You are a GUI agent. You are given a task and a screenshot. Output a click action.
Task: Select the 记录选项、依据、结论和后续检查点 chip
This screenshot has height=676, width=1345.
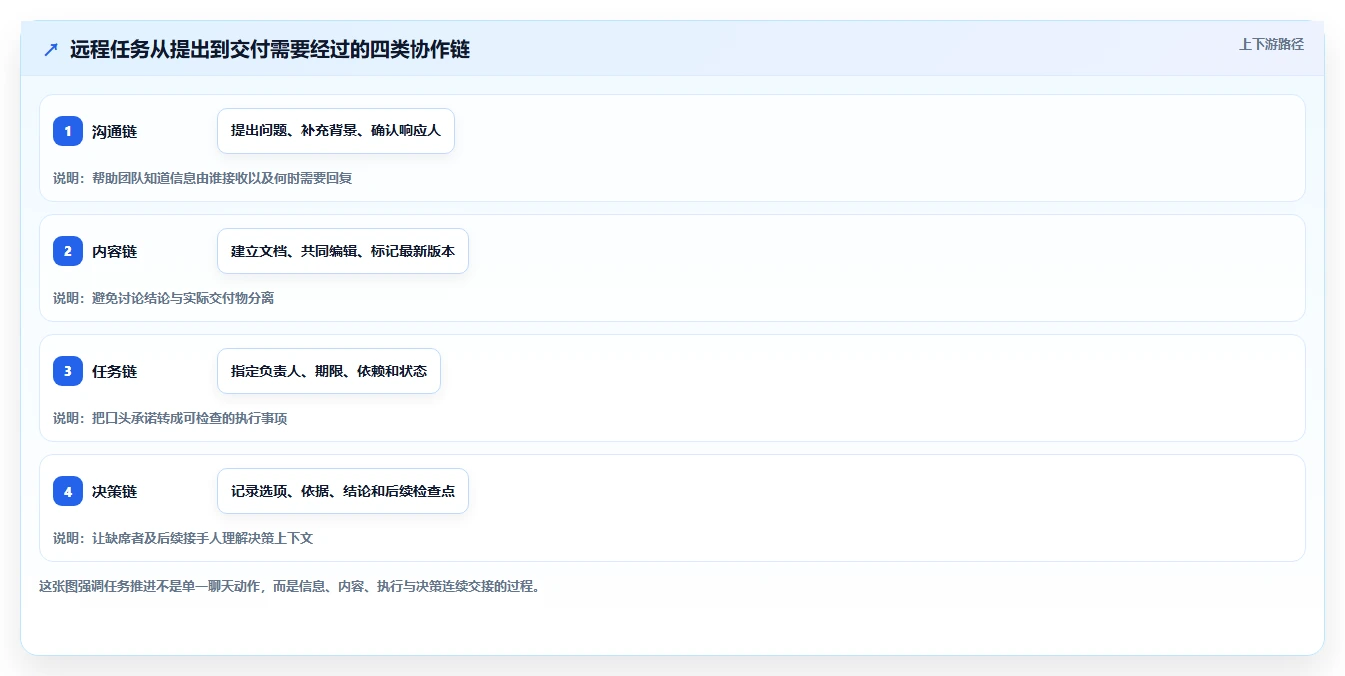[343, 491]
